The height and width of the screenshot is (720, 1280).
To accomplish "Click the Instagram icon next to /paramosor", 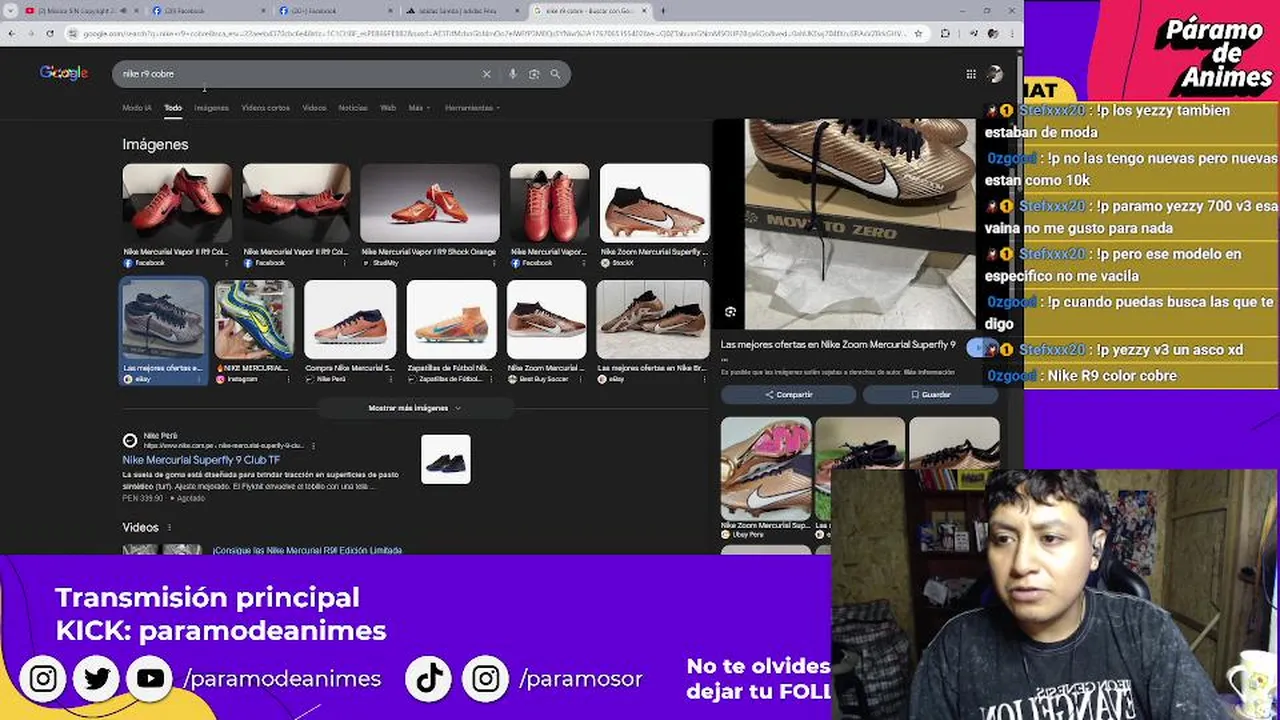I will tap(486, 679).
